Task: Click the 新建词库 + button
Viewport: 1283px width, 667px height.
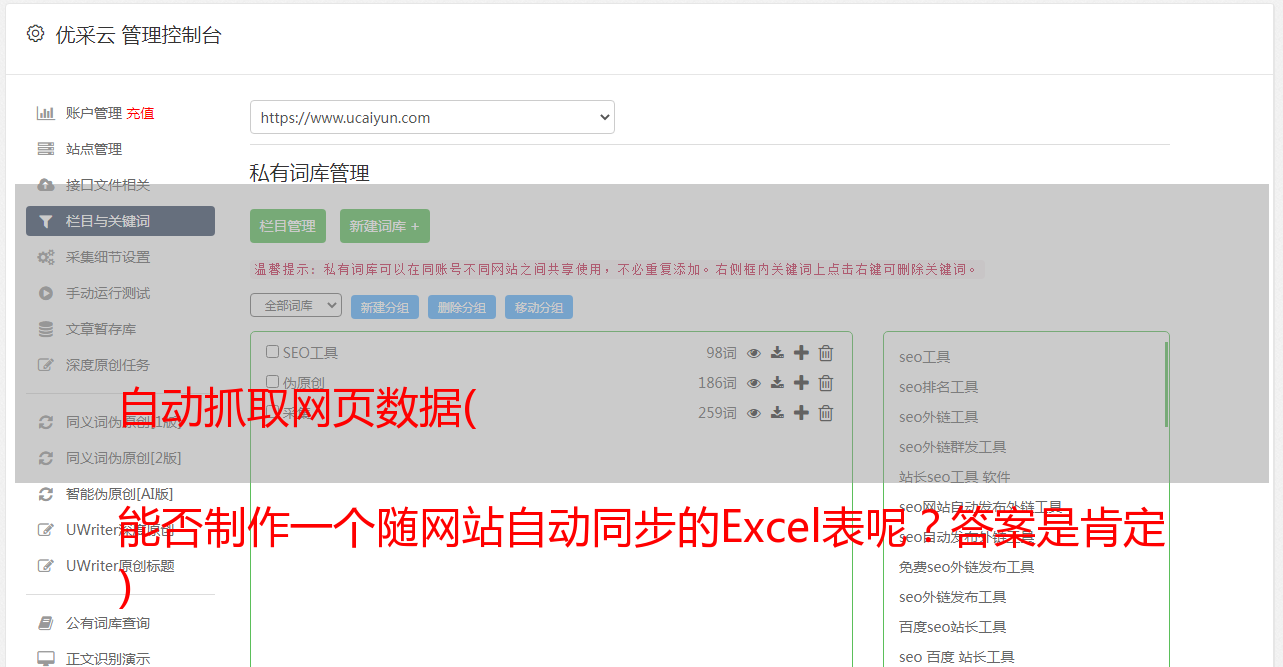Action: tap(384, 226)
